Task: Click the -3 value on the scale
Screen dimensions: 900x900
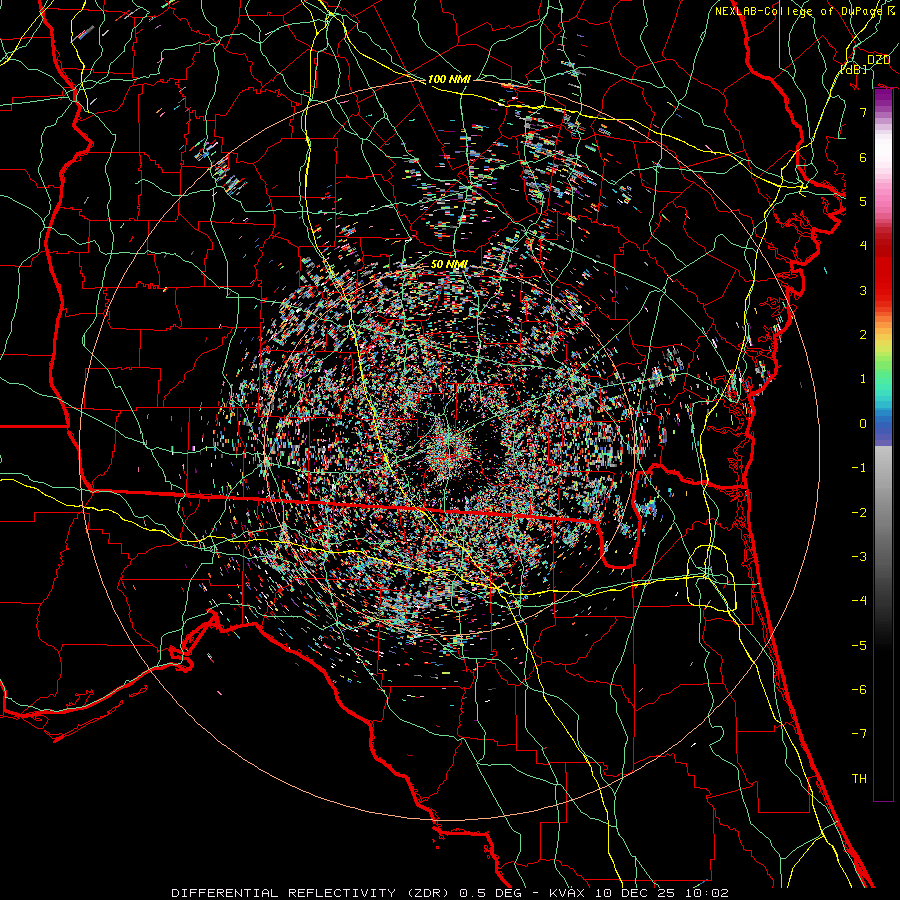Action: coord(859,557)
